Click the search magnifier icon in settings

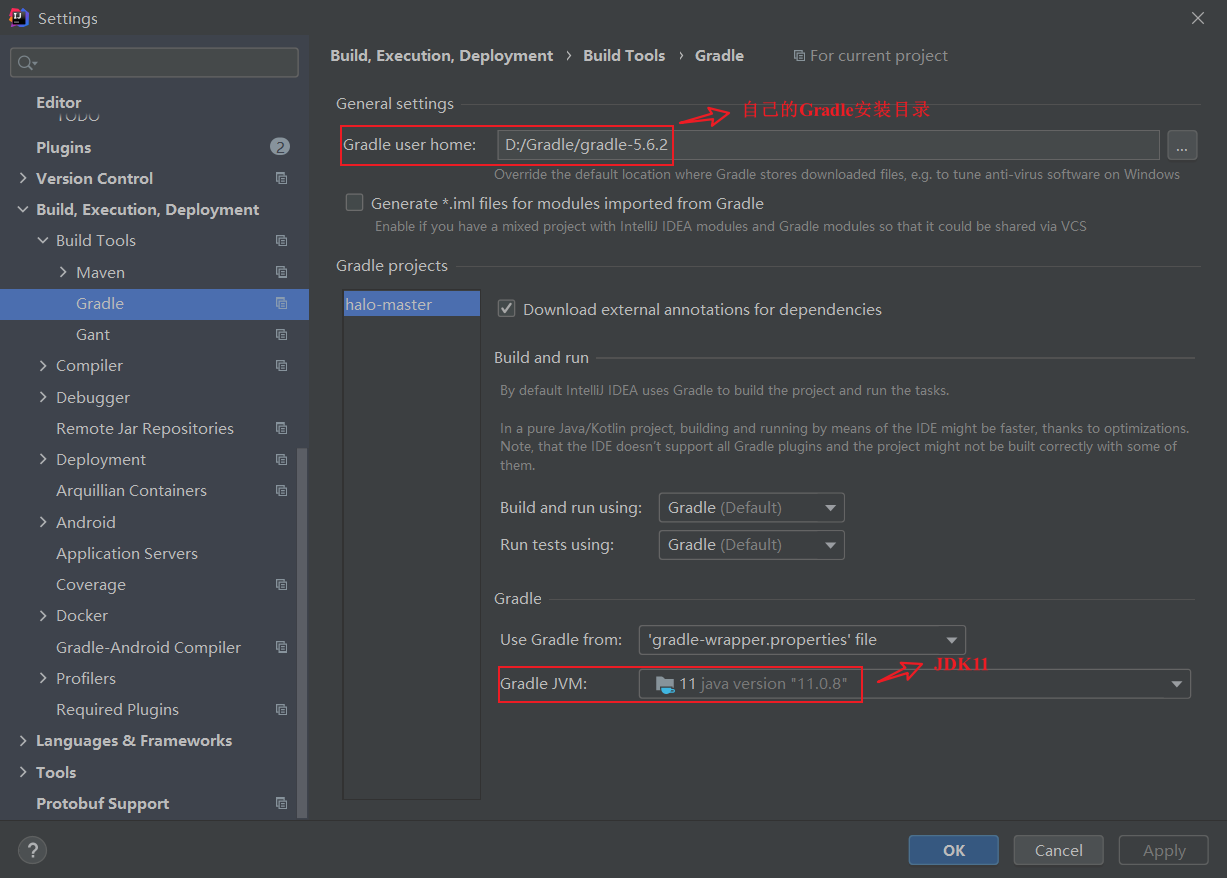[x=26, y=63]
